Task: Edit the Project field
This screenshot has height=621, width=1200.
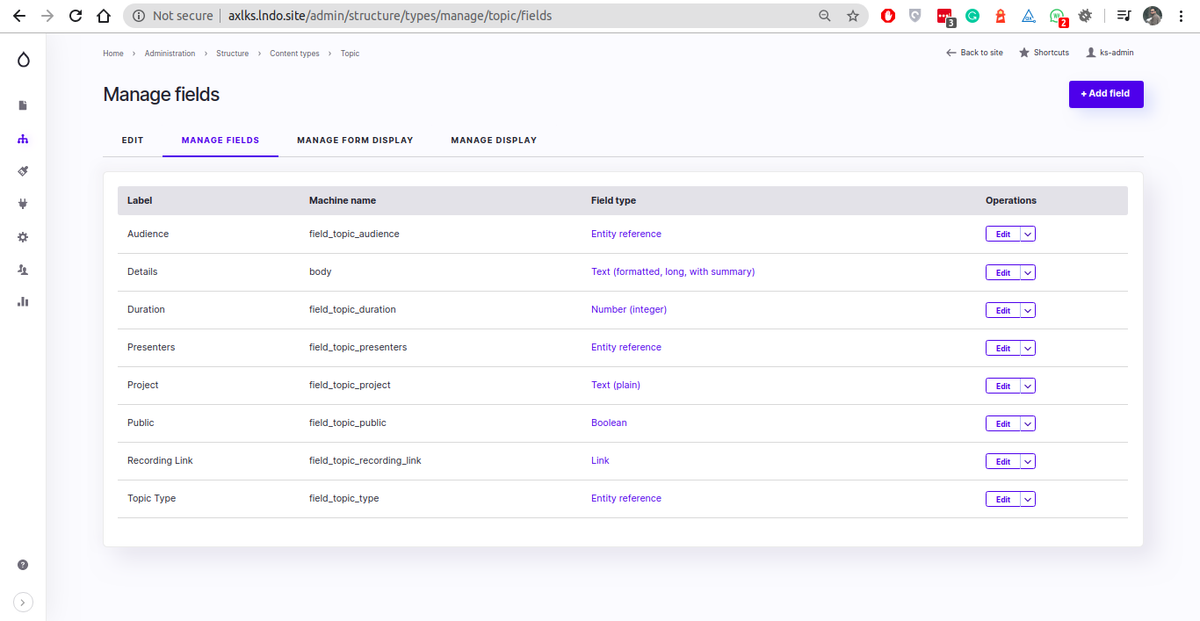Action: click(1003, 386)
